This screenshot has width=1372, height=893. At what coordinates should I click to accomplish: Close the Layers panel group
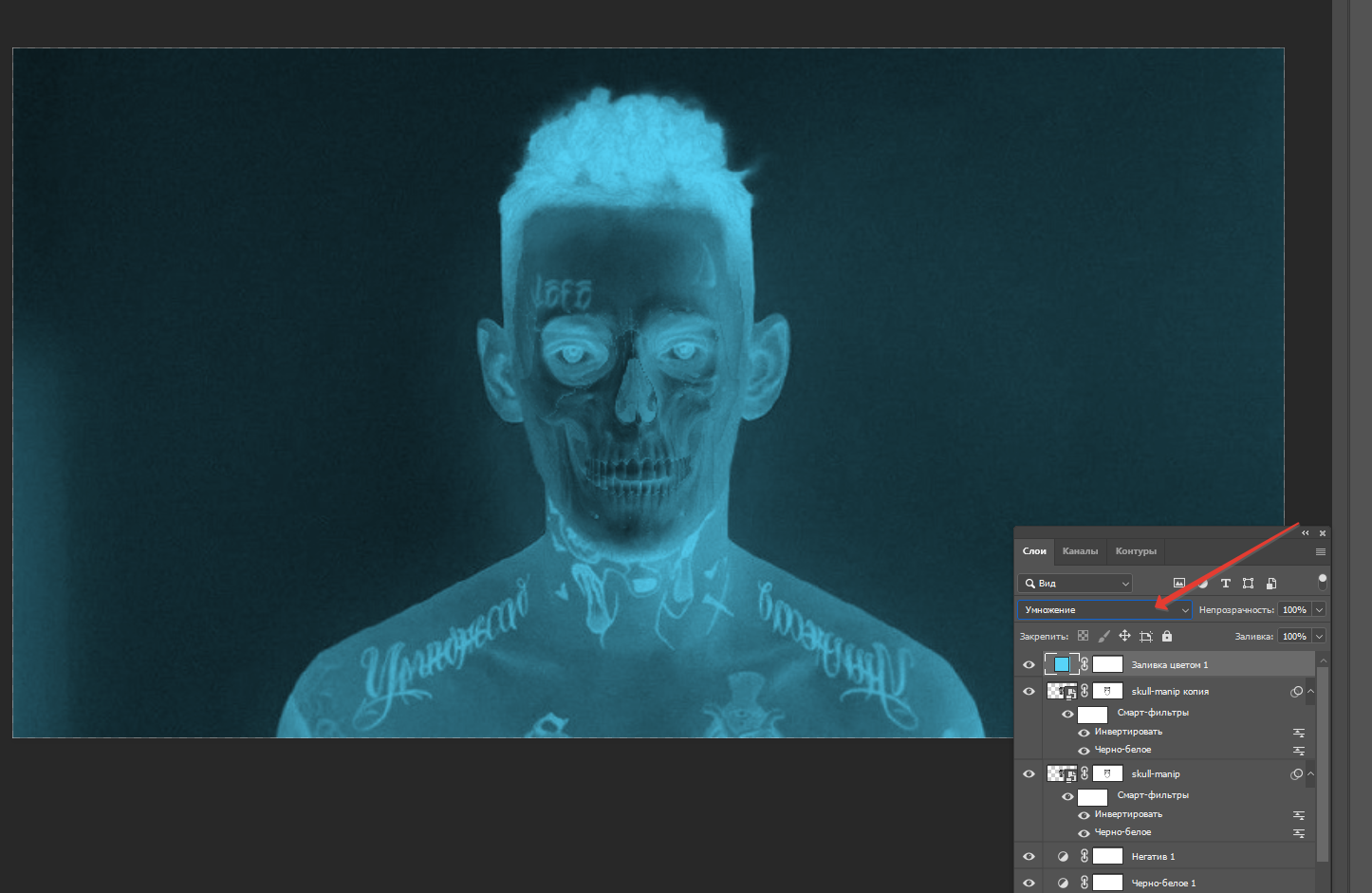point(1322,533)
